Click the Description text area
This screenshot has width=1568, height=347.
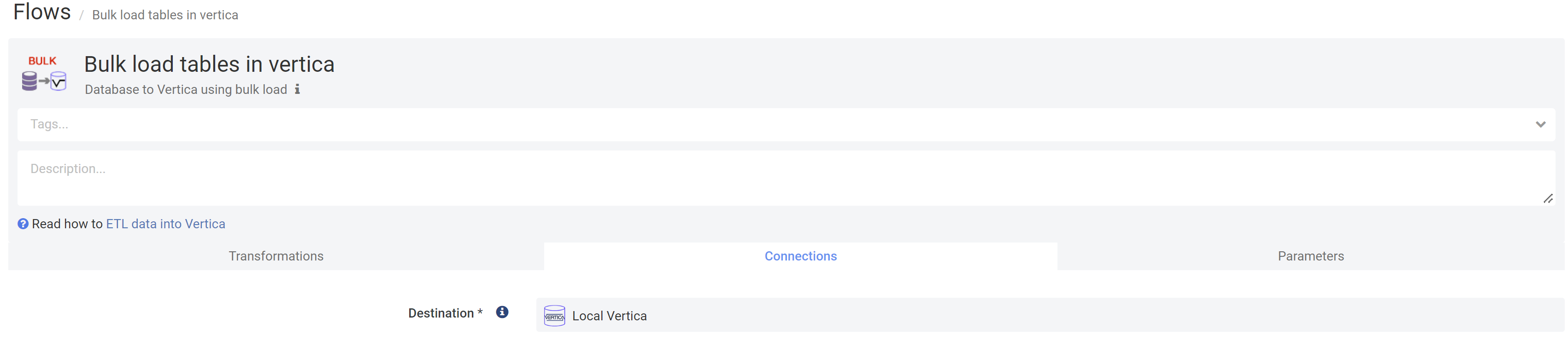coord(786,178)
